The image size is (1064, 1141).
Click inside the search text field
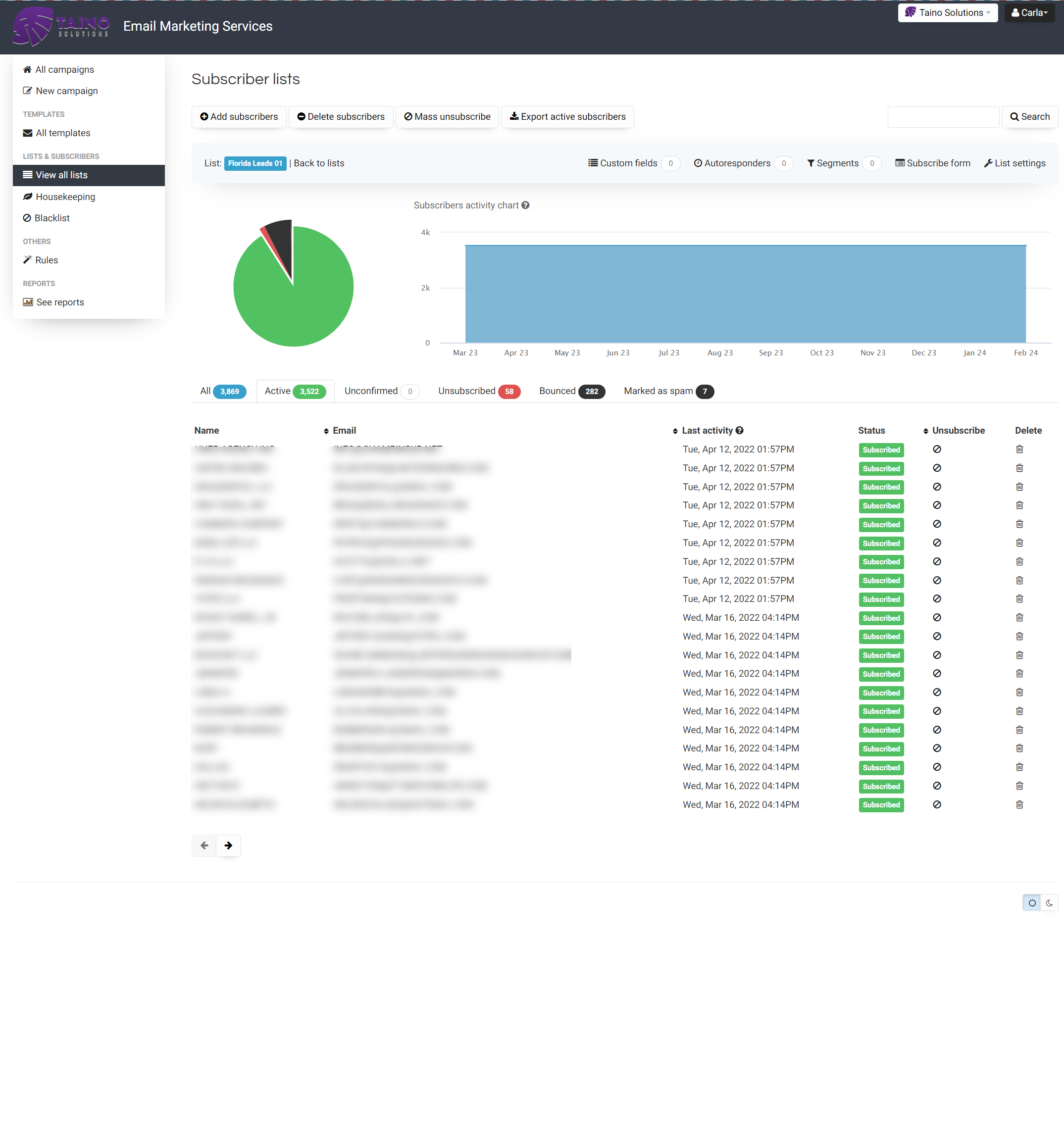[x=943, y=116]
